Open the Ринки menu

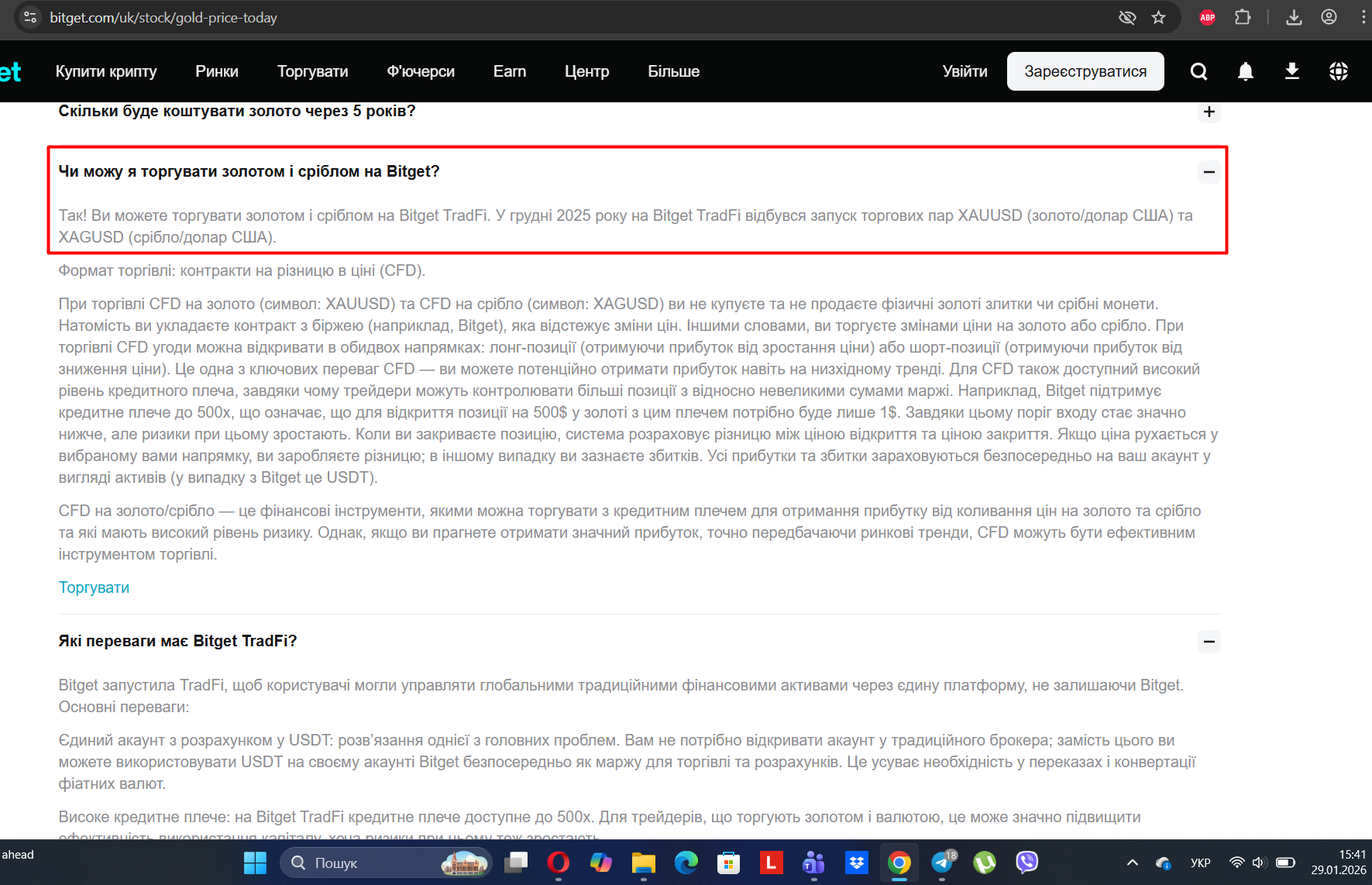coord(217,71)
